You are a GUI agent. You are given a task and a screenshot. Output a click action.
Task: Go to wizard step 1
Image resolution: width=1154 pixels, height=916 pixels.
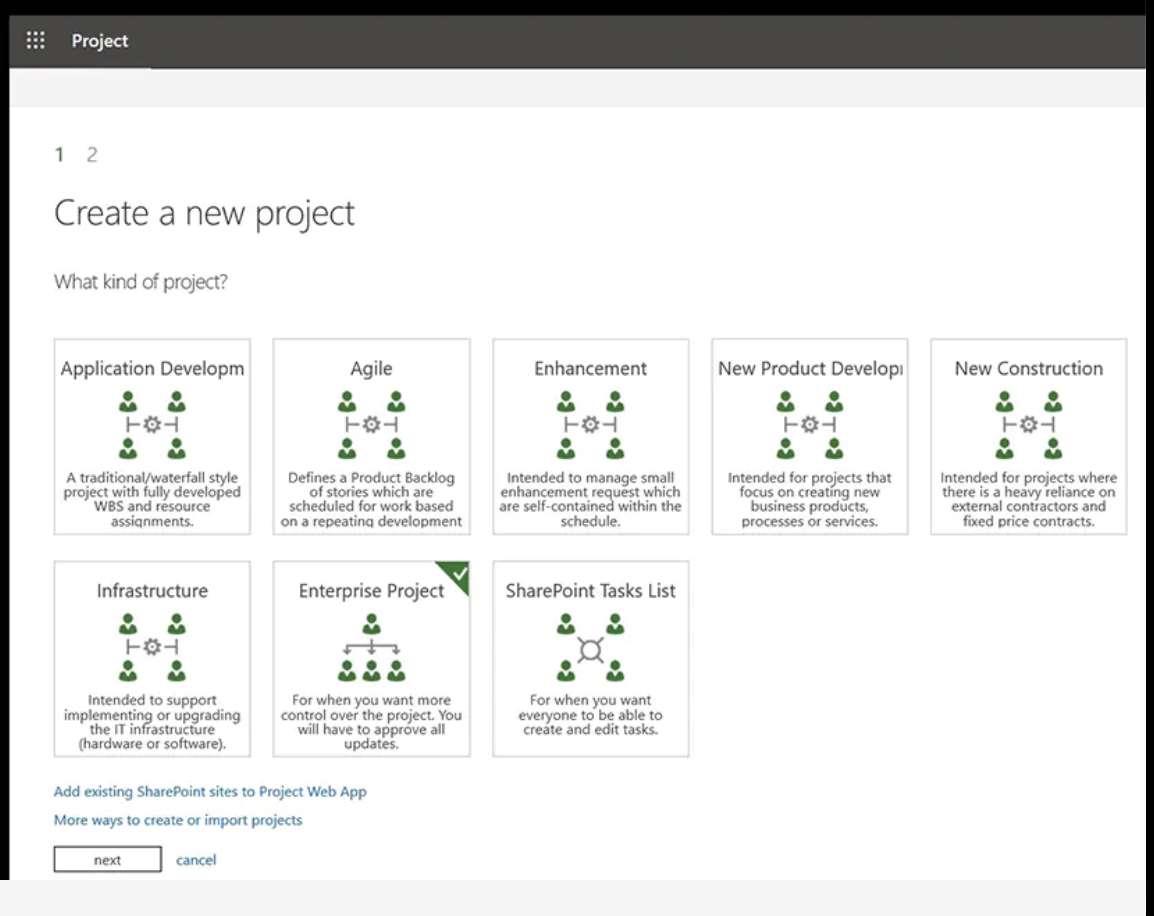pos(59,154)
